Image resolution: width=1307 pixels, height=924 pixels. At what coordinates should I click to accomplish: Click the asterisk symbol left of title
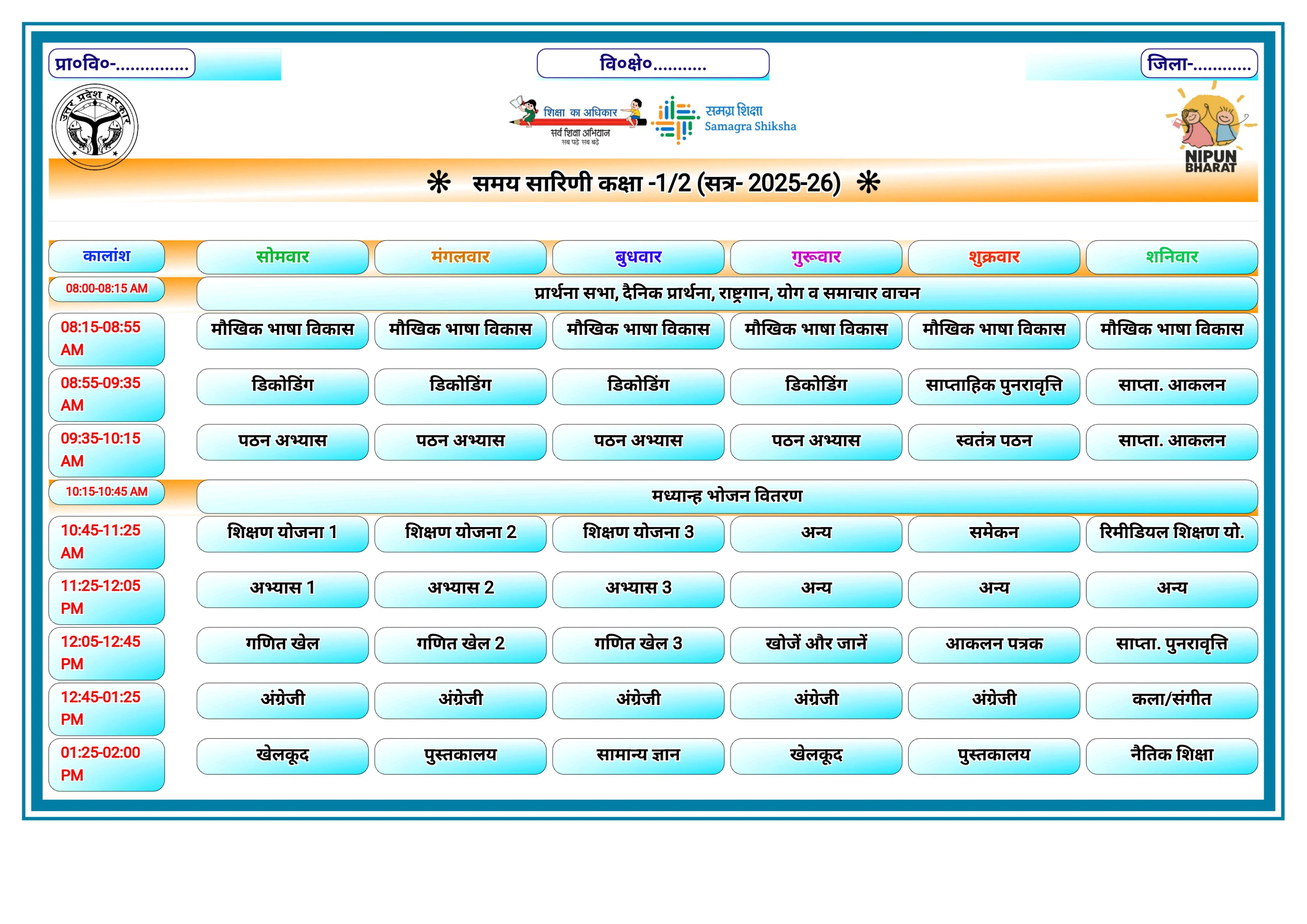coord(438,183)
